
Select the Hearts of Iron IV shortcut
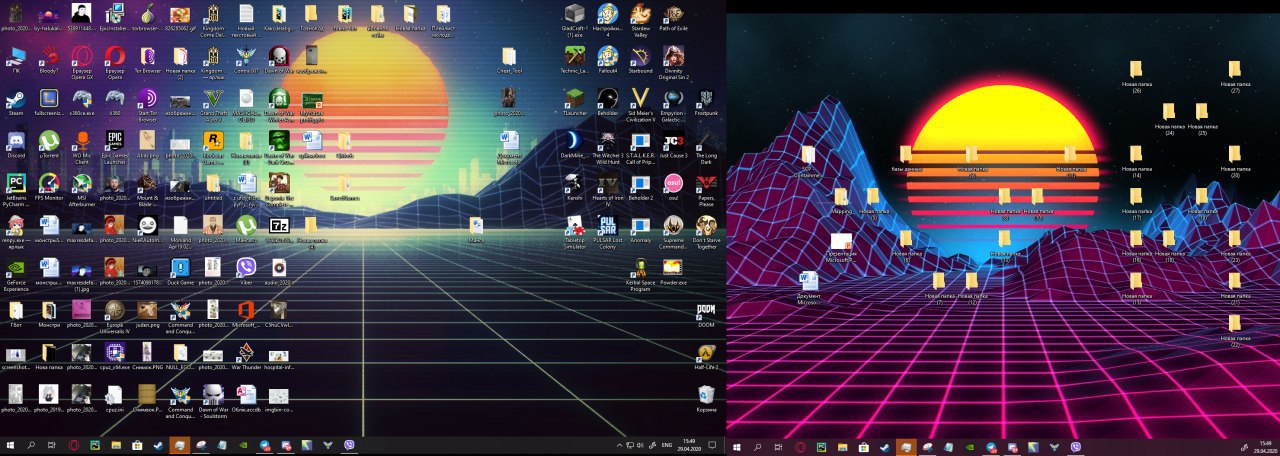[607, 188]
